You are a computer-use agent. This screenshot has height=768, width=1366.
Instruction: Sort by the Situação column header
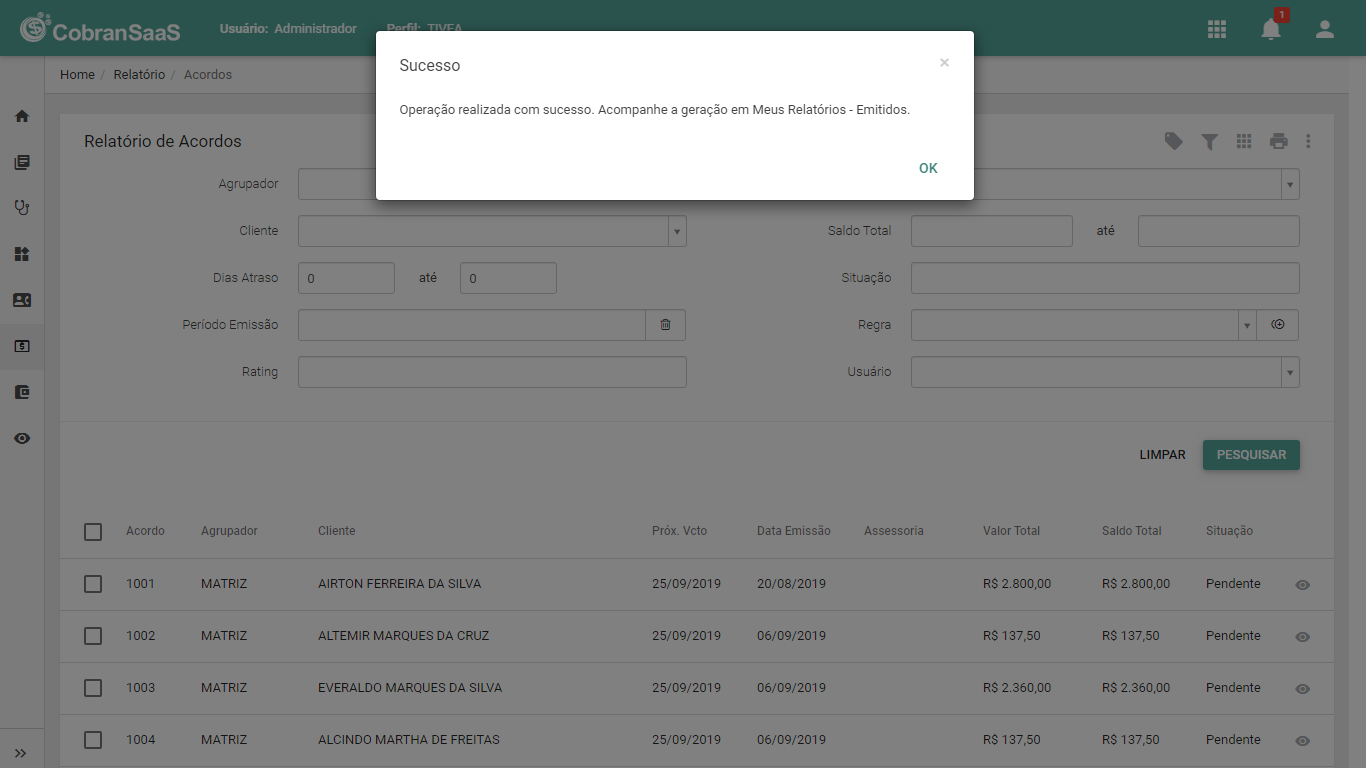pos(1229,531)
